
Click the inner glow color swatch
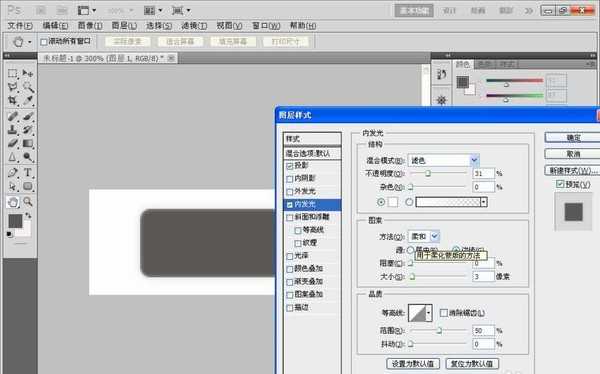point(393,202)
